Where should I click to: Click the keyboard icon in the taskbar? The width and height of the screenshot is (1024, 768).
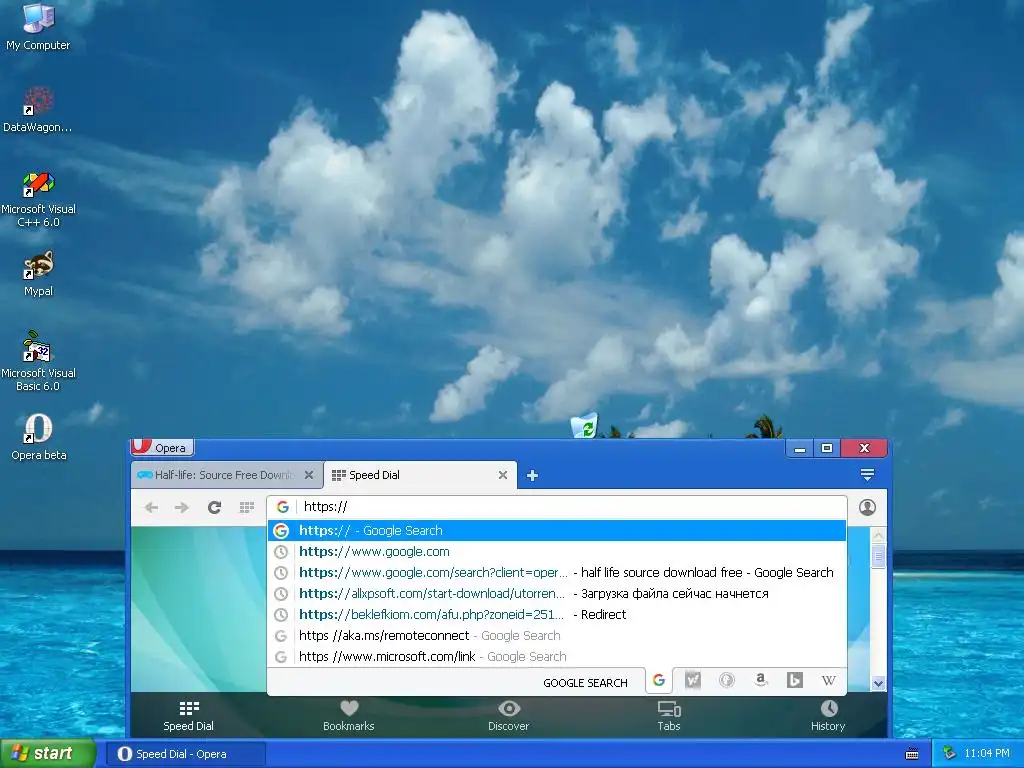(x=912, y=754)
